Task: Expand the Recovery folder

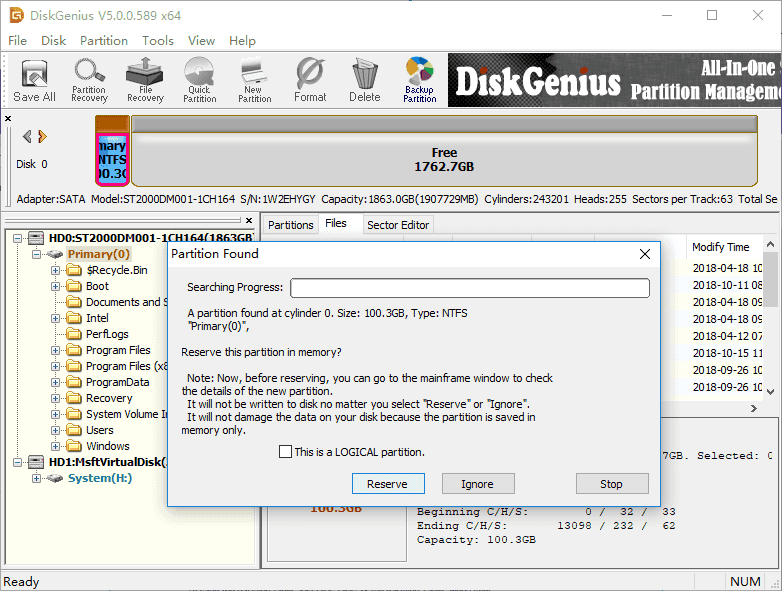Action: tap(55, 398)
